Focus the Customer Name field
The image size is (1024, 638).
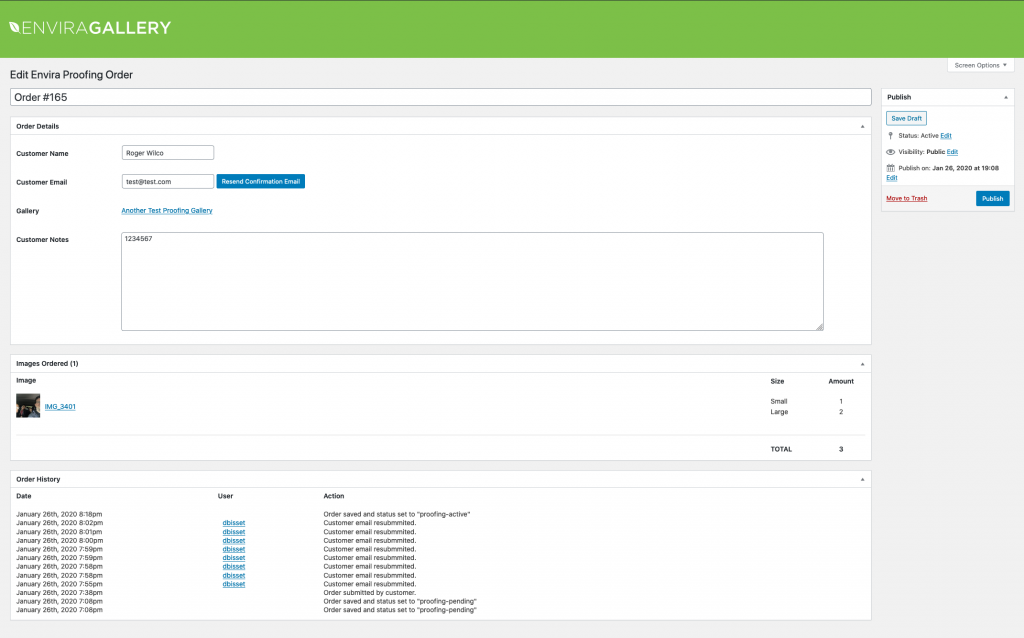(x=167, y=153)
